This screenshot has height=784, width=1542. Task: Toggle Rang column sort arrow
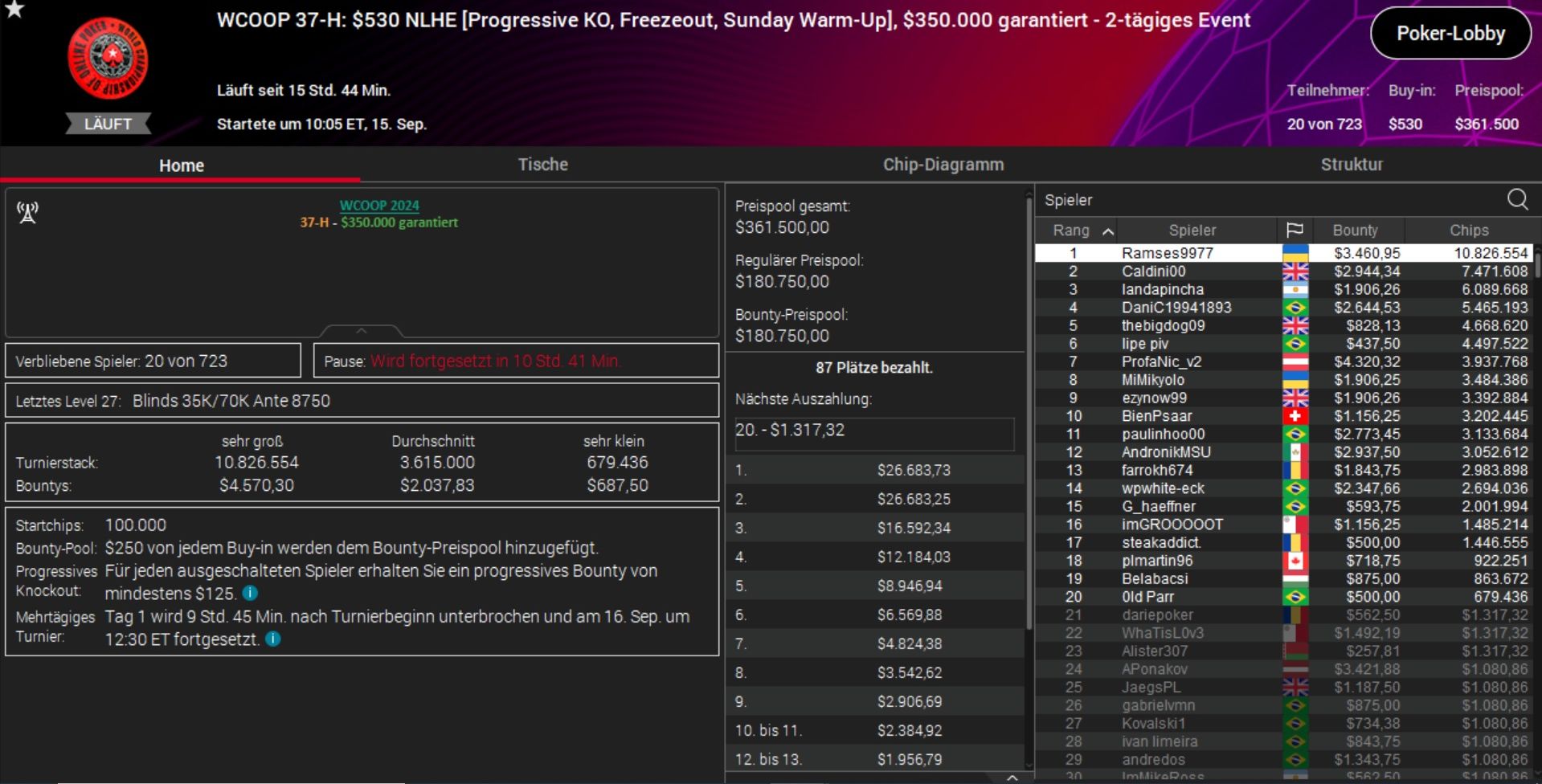(1108, 231)
